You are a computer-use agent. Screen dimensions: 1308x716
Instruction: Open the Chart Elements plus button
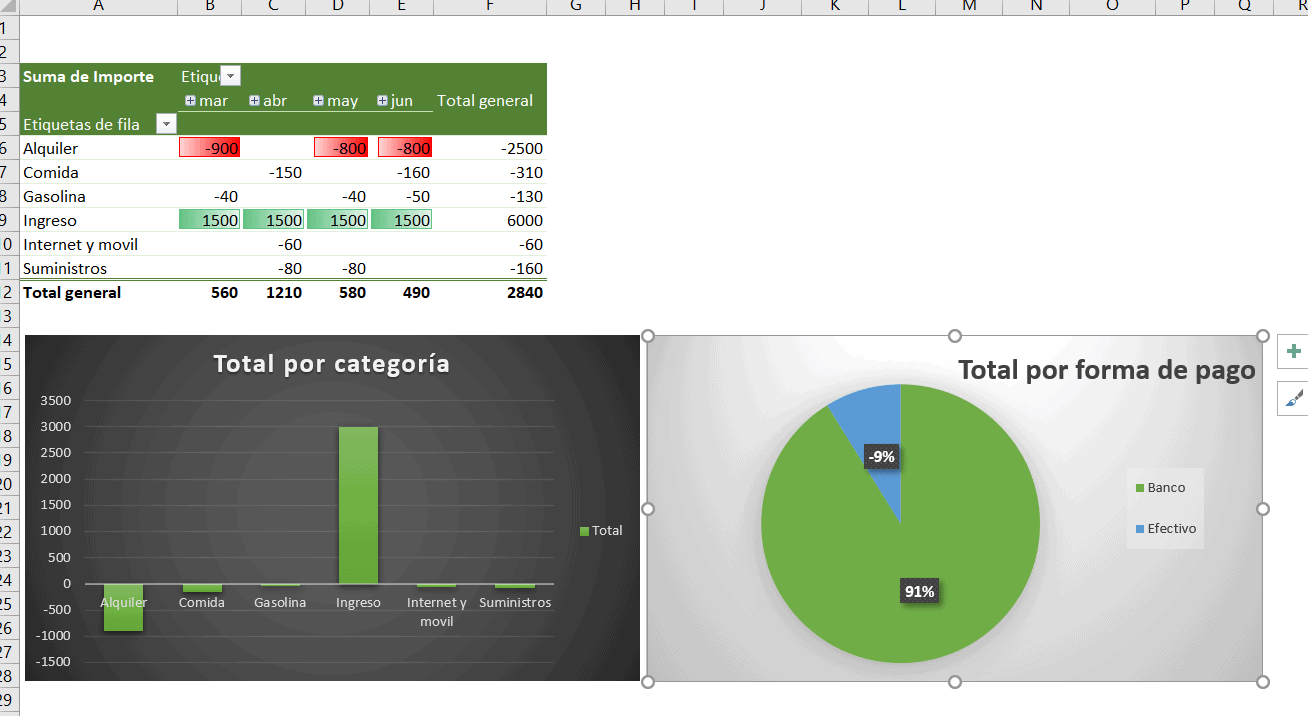tap(1294, 352)
